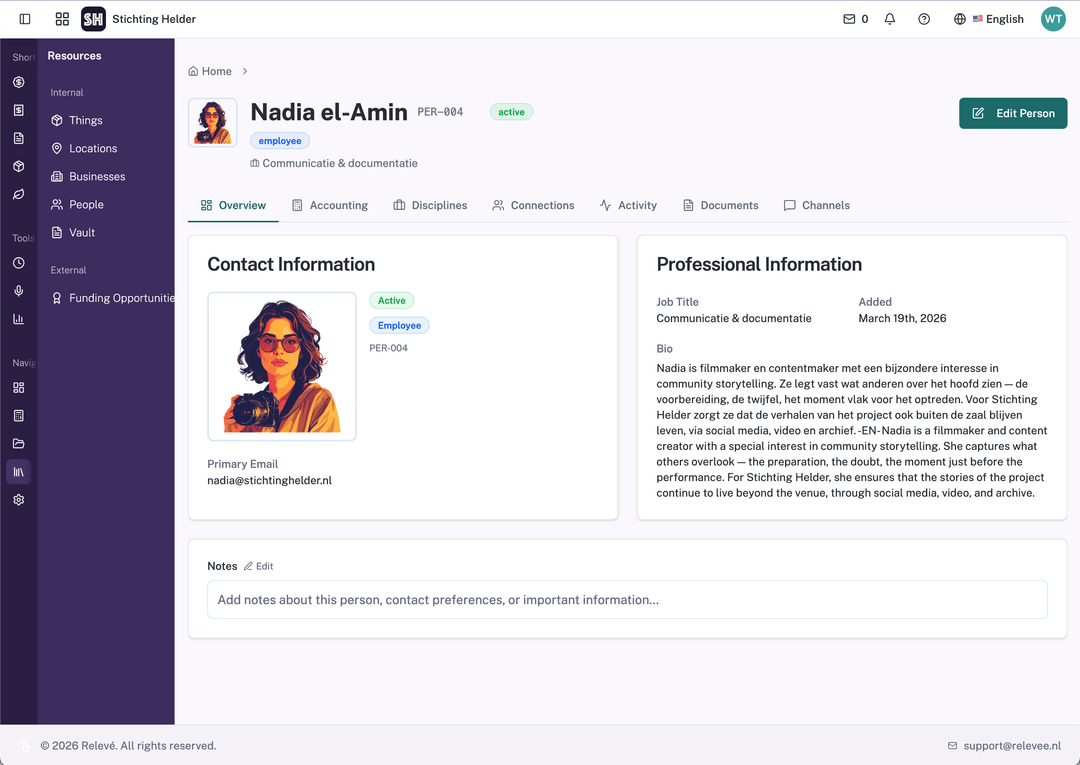Open the notifications bell
The image size is (1080, 765).
pyautogui.click(x=889, y=18)
